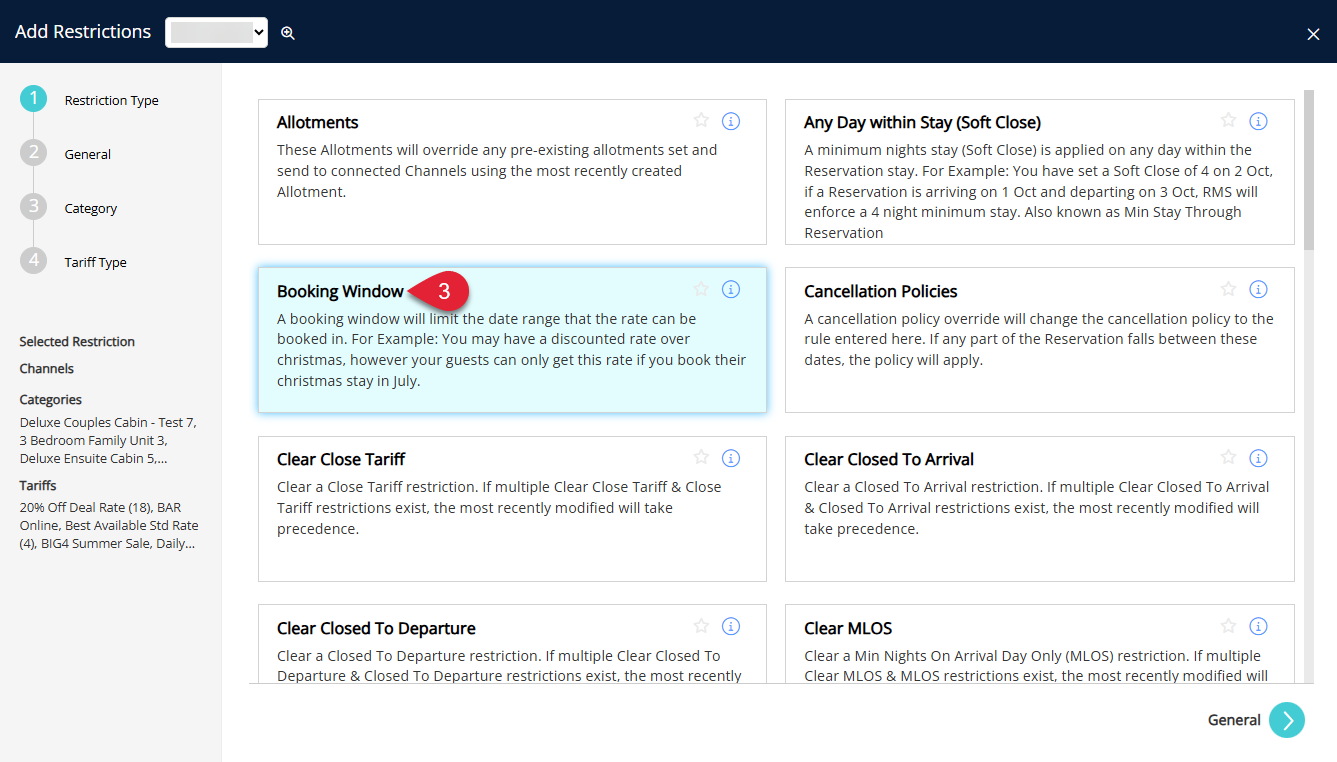Proceed with the teal General arrow button
Screen dimensions: 1337x762
click(x=1287, y=720)
